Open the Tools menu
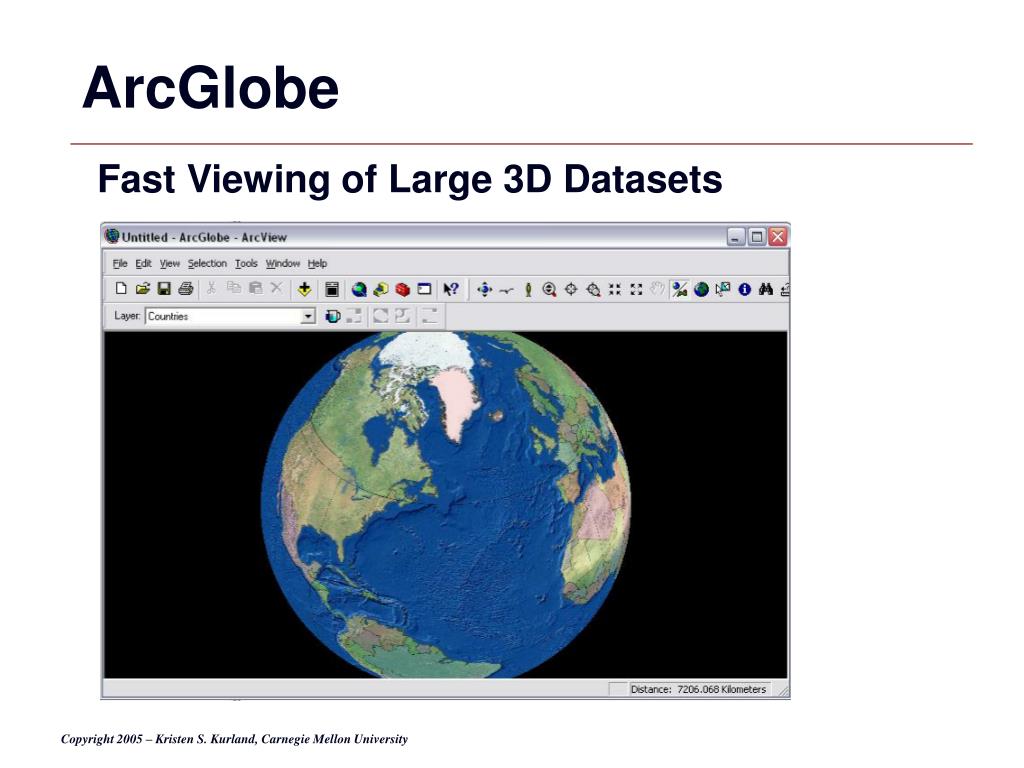The width and height of the screenshot is (1024, 768). pos(246,264)
